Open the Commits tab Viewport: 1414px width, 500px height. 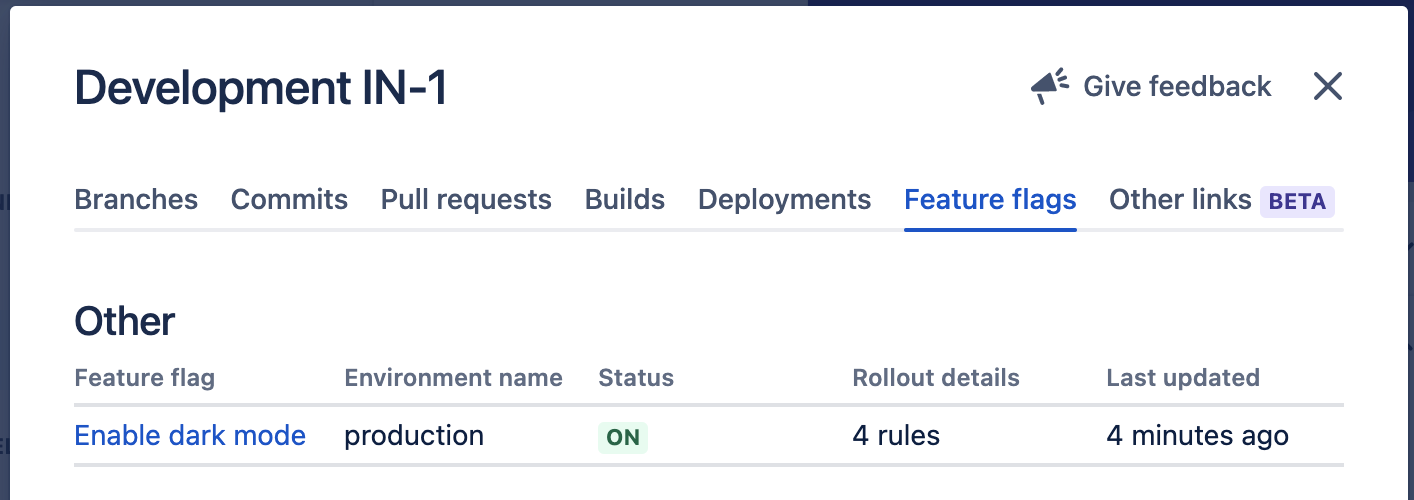289,200
